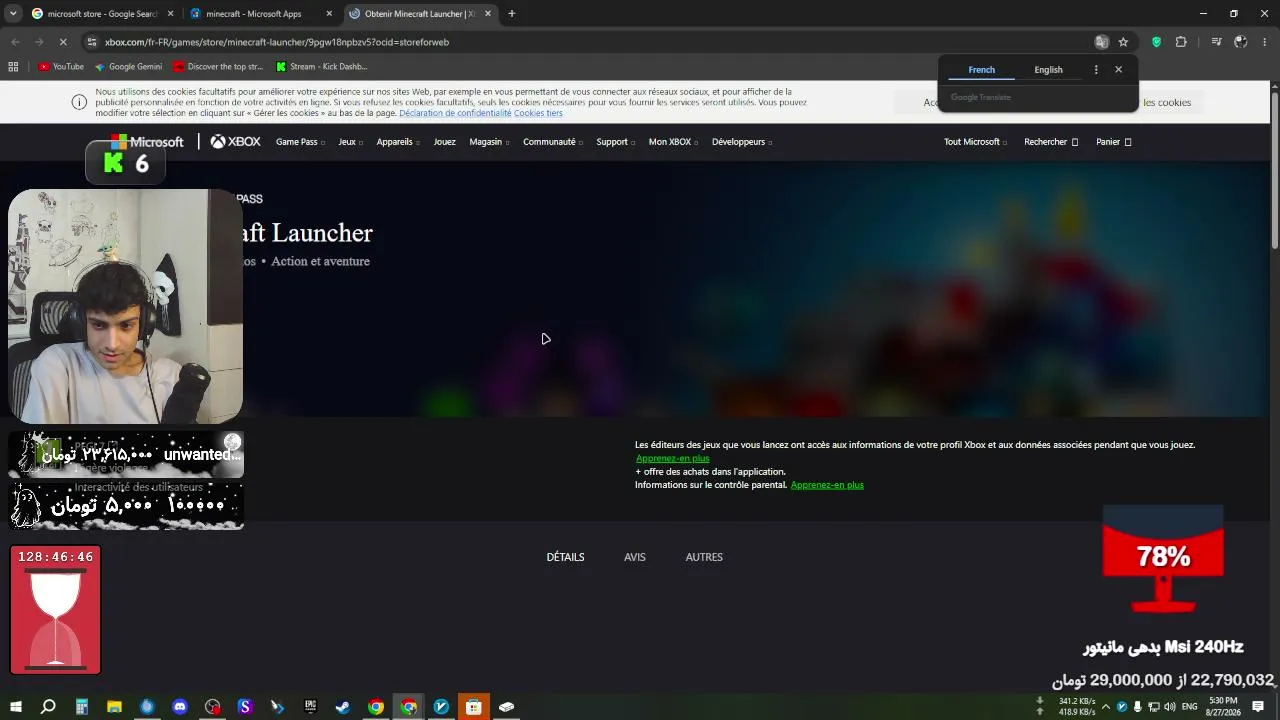1280x720 pixels.
Task: Click the stop loading button
Action: tap(62, 42)
